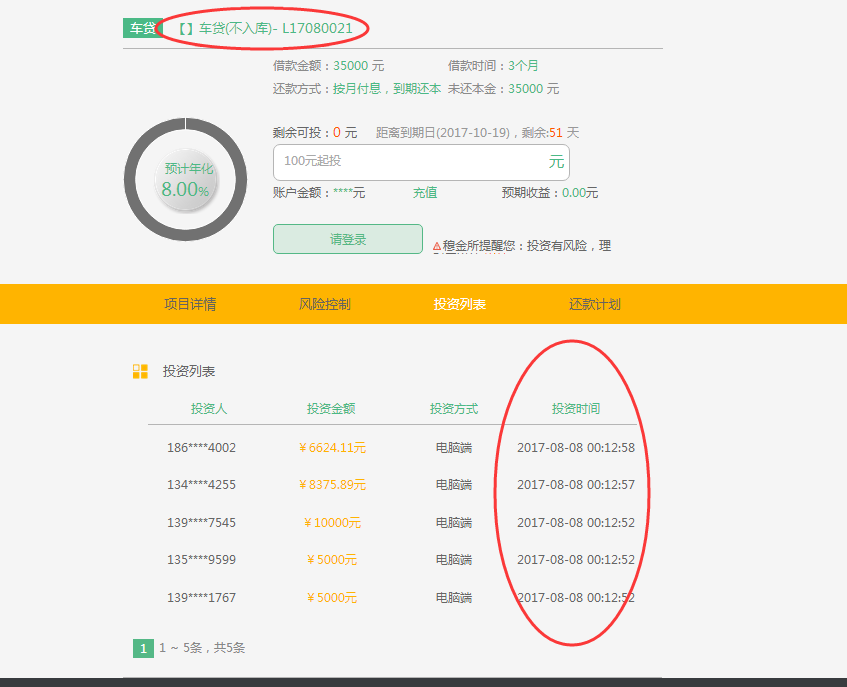Screen dimensions: 847x687
Task: Select the 投资列表 tab in the yellow bar
Action: (459, 304)
